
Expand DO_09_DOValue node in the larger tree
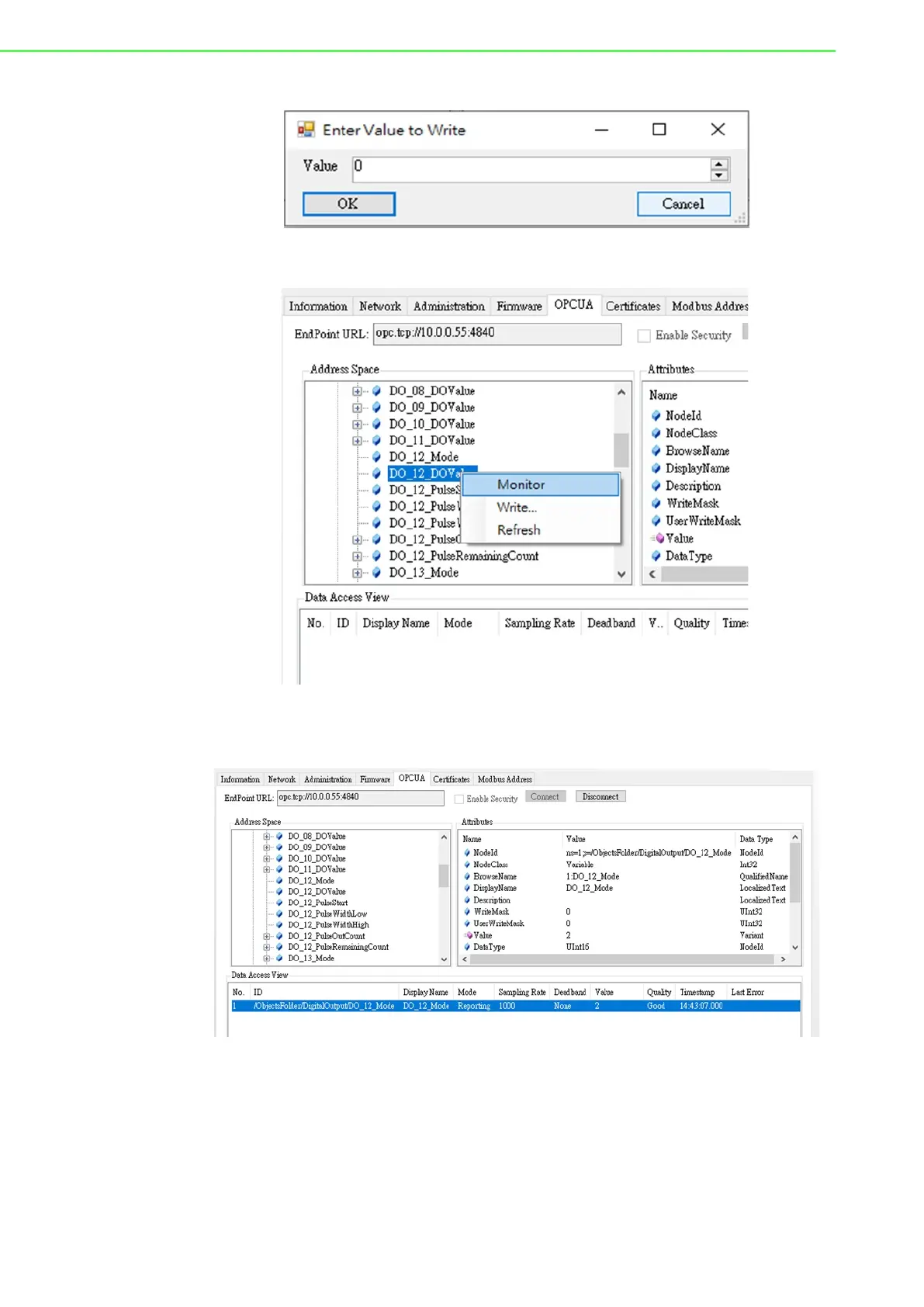pos(357,407)
